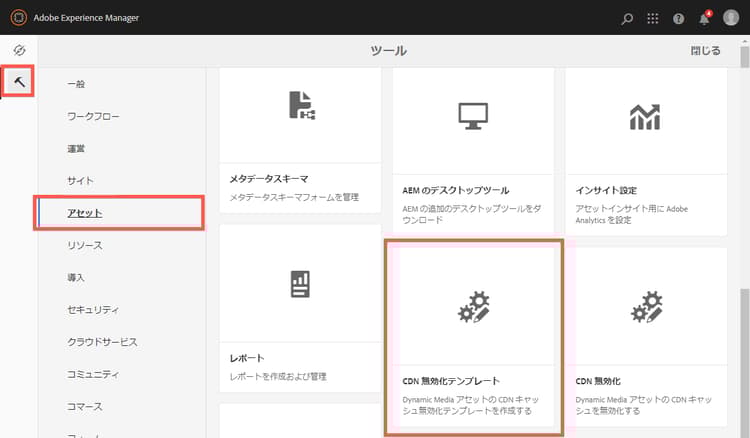
Task: Open the メタデータスキーマ card title
Action: (x=269, y=179)
